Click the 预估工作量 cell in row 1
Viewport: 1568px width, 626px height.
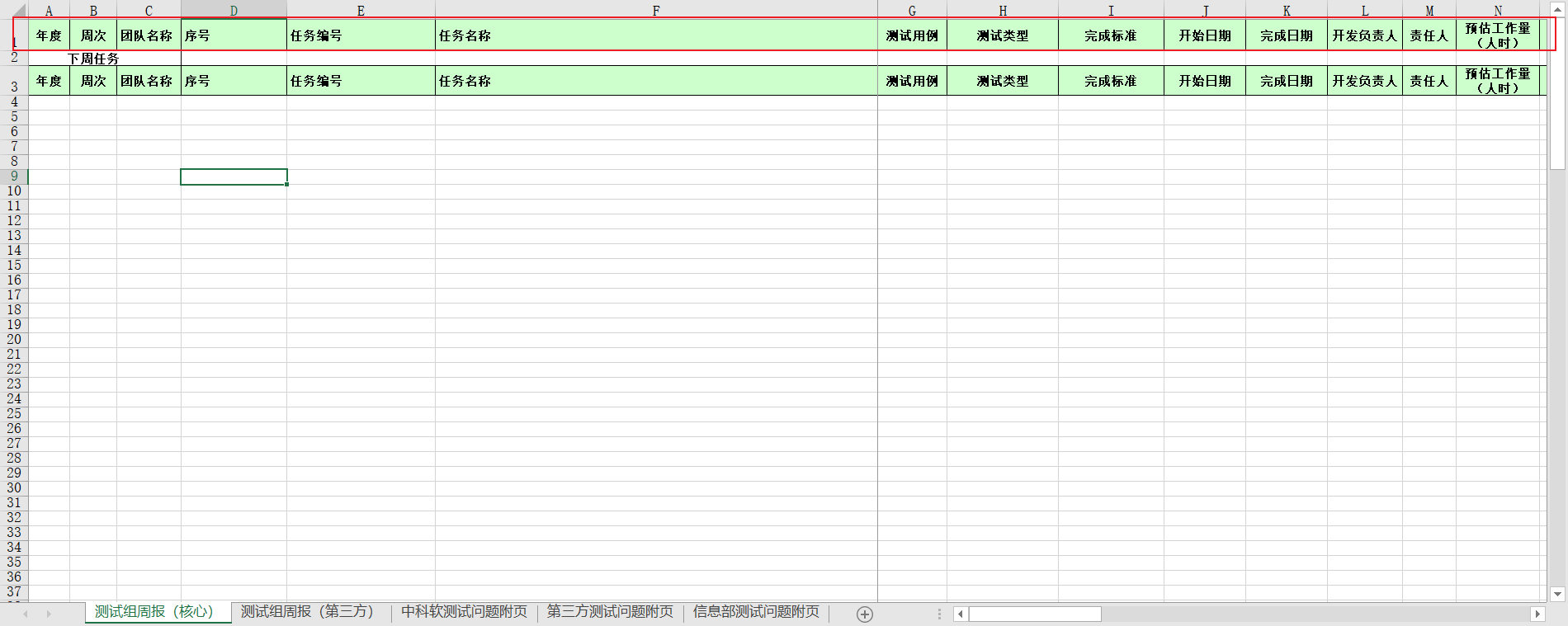[1498, 35]
